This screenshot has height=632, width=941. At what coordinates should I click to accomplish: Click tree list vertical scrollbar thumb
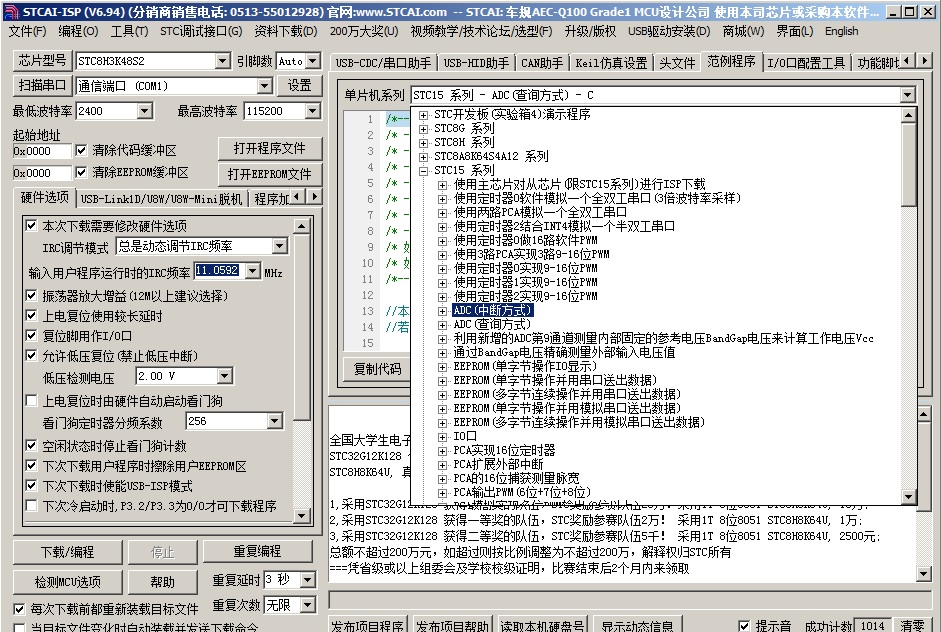coord(909,164)
